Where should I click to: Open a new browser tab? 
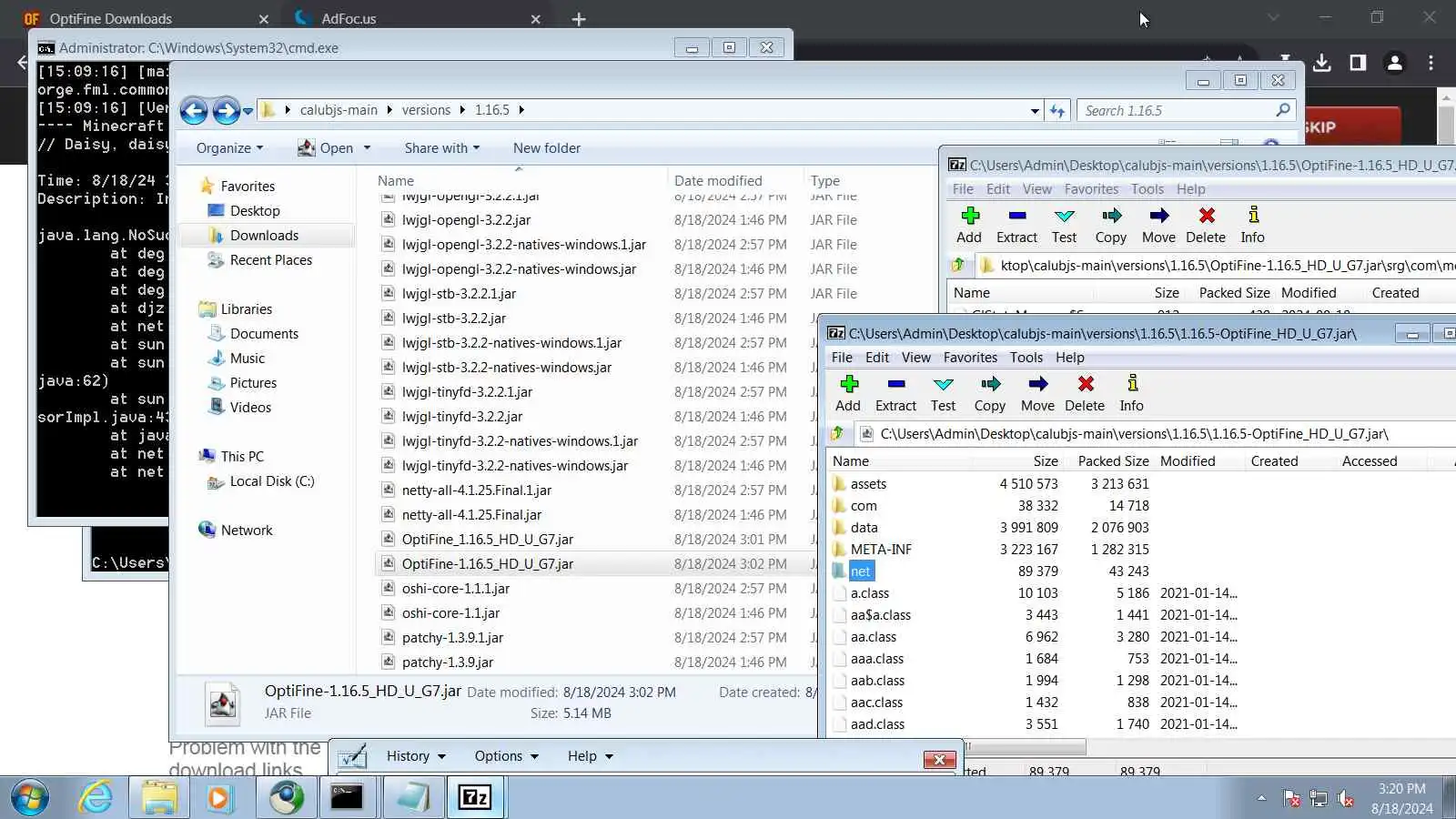579,19
